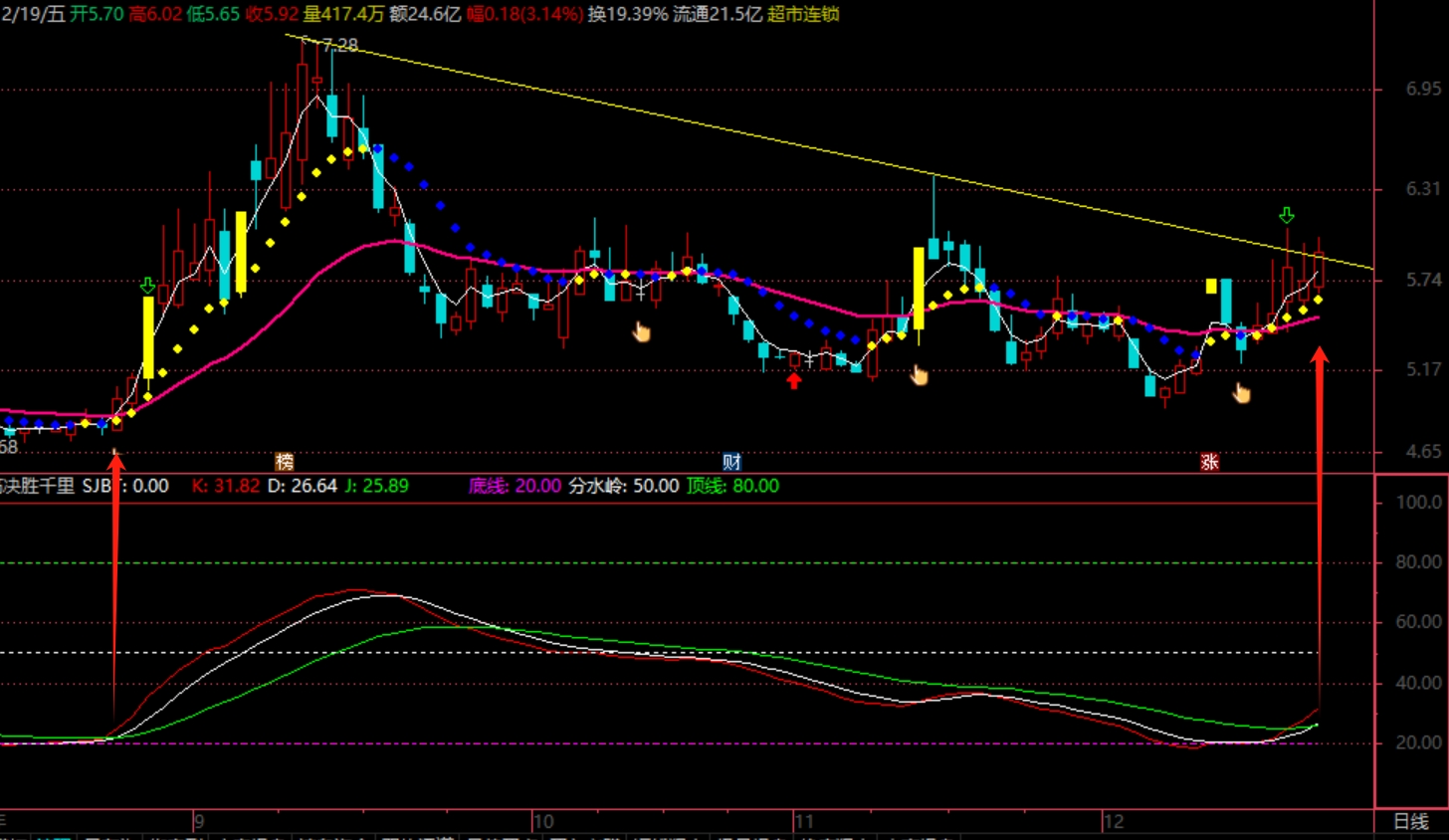The image size is (1449, 840).
Task: Click the 榜 ranking marker icon
Action: pos(285,462)
